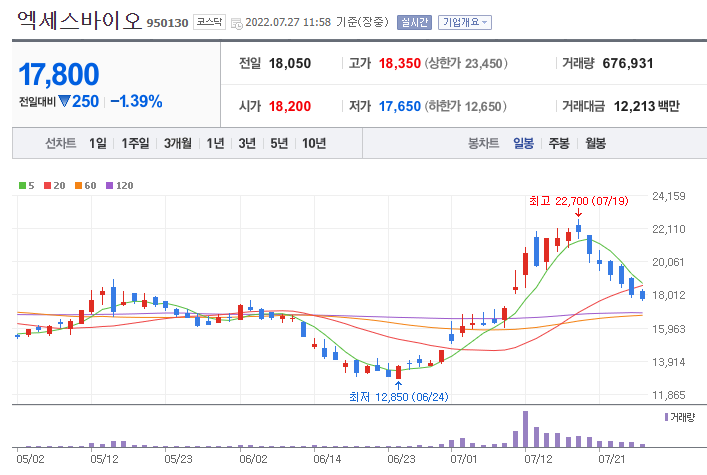Click the opening price 18,200
Image resolution: width=707 pixels, height=475 pixels.
(289, 106)
